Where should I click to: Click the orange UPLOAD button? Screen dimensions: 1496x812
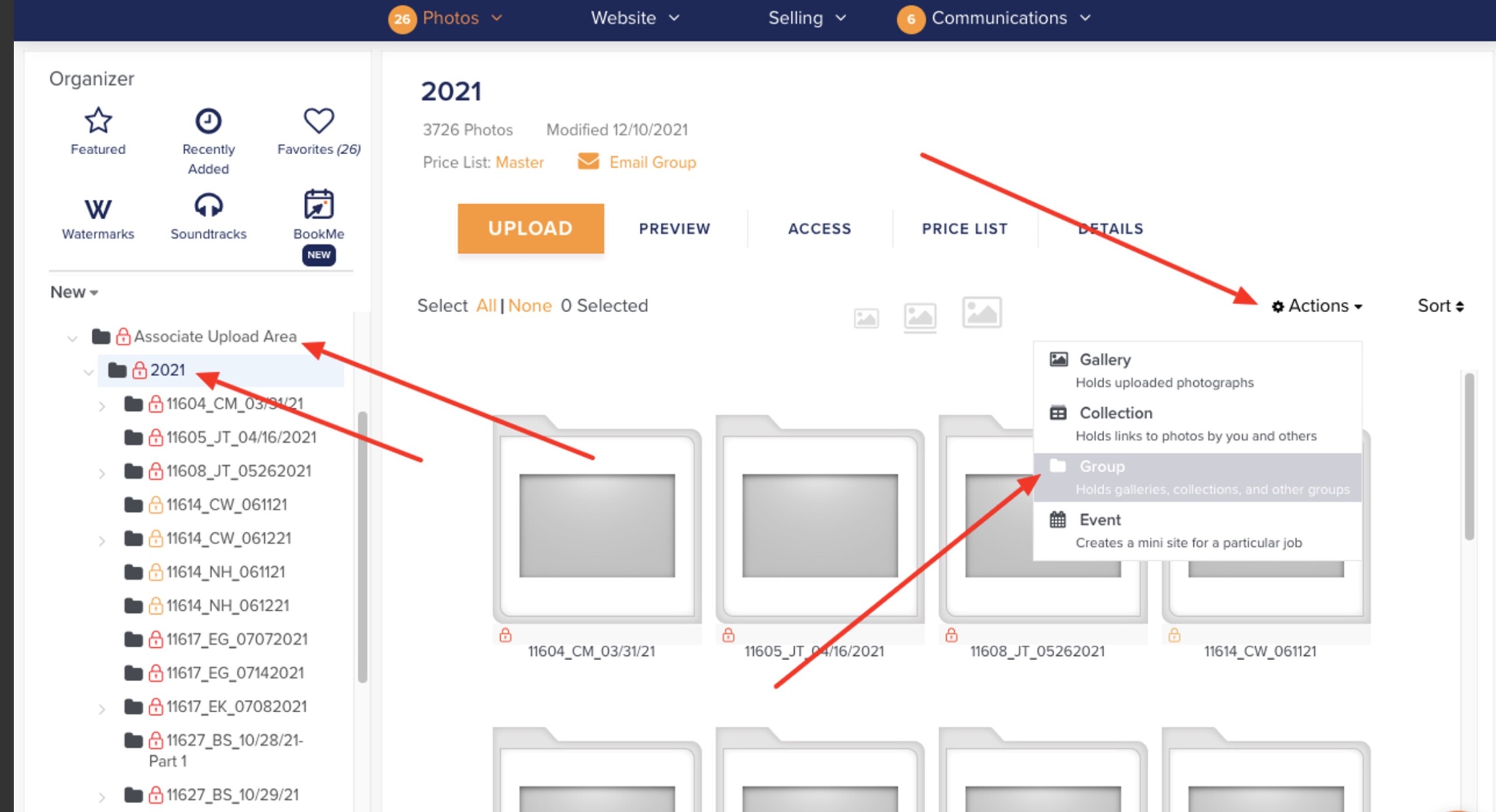tap(531, 228)
